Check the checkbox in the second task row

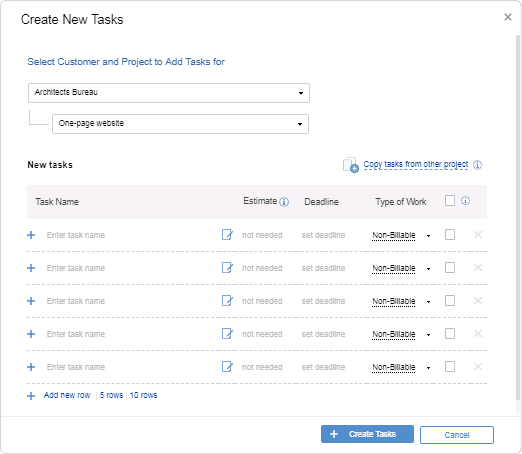click(x=450, y=268)
